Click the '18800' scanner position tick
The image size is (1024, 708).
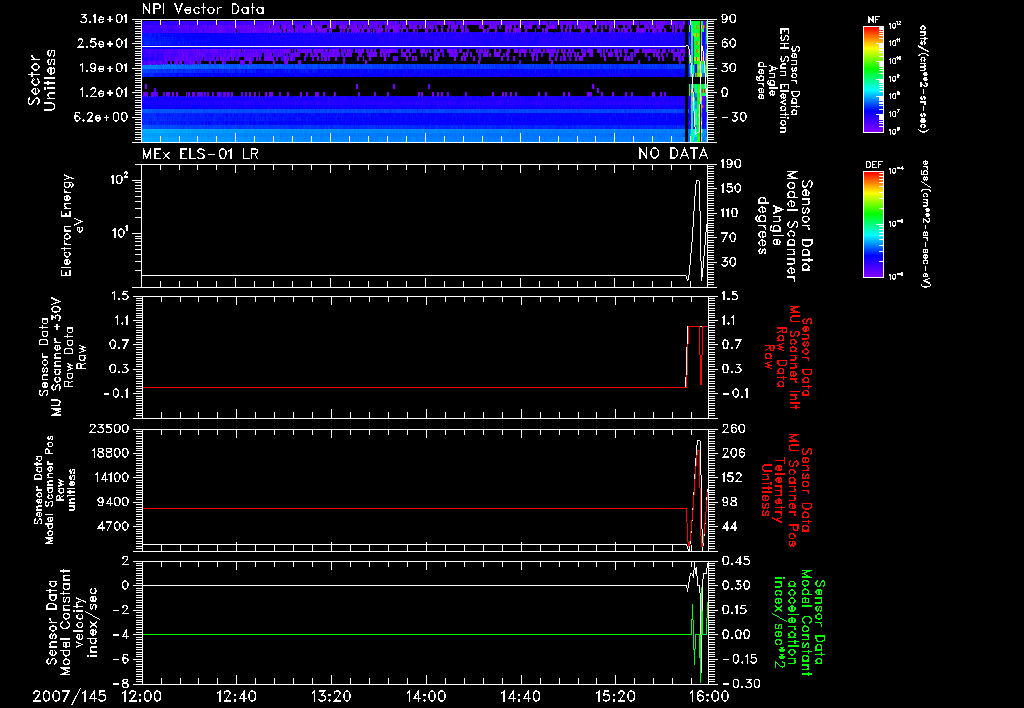pos(109,453)
